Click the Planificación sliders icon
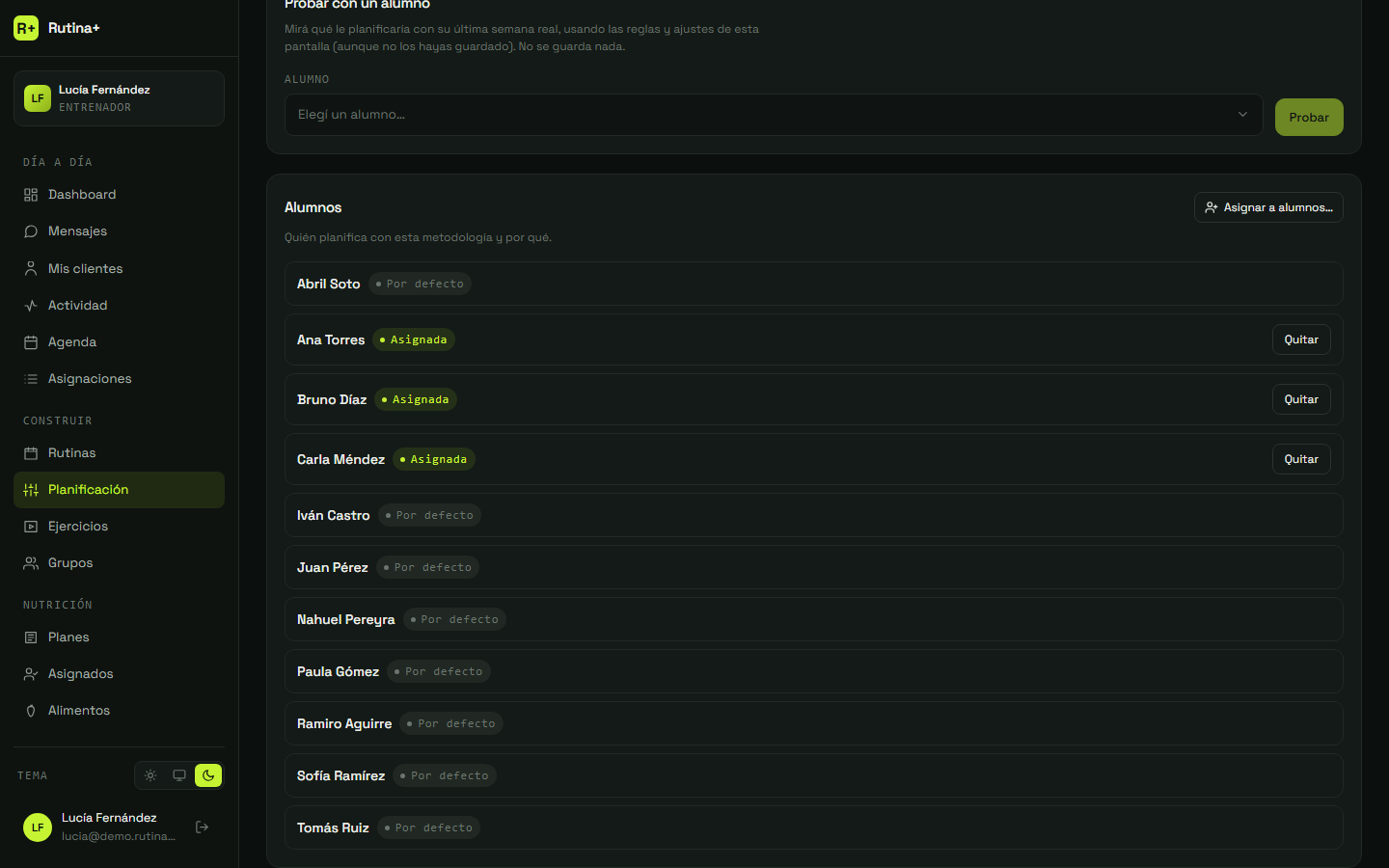 [x=31, y=490]
